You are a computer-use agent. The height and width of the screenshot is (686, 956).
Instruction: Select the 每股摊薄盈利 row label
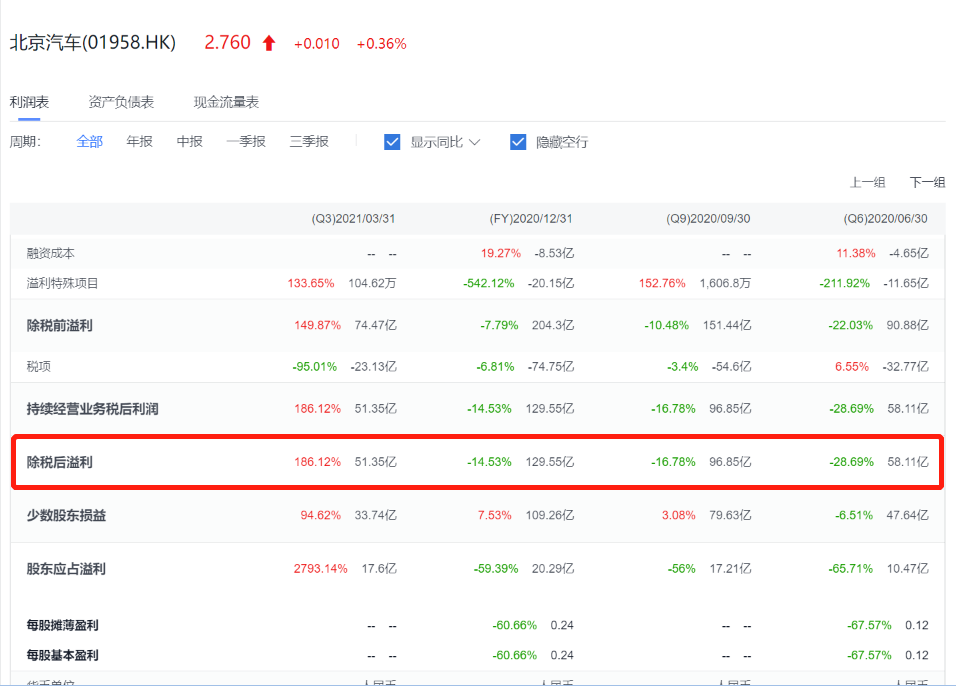click(x=62, y=625)
